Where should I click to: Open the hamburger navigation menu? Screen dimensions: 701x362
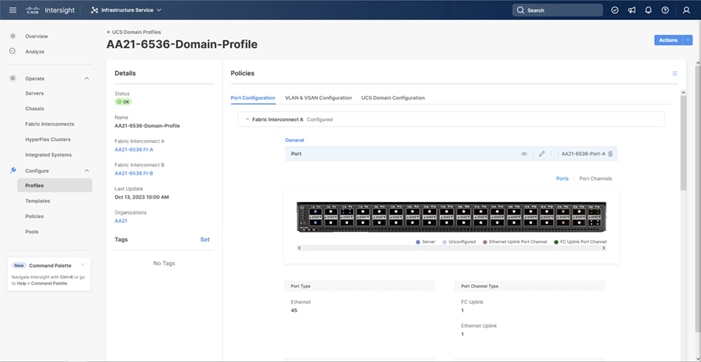pyautogui.click(x=13, y=10)
